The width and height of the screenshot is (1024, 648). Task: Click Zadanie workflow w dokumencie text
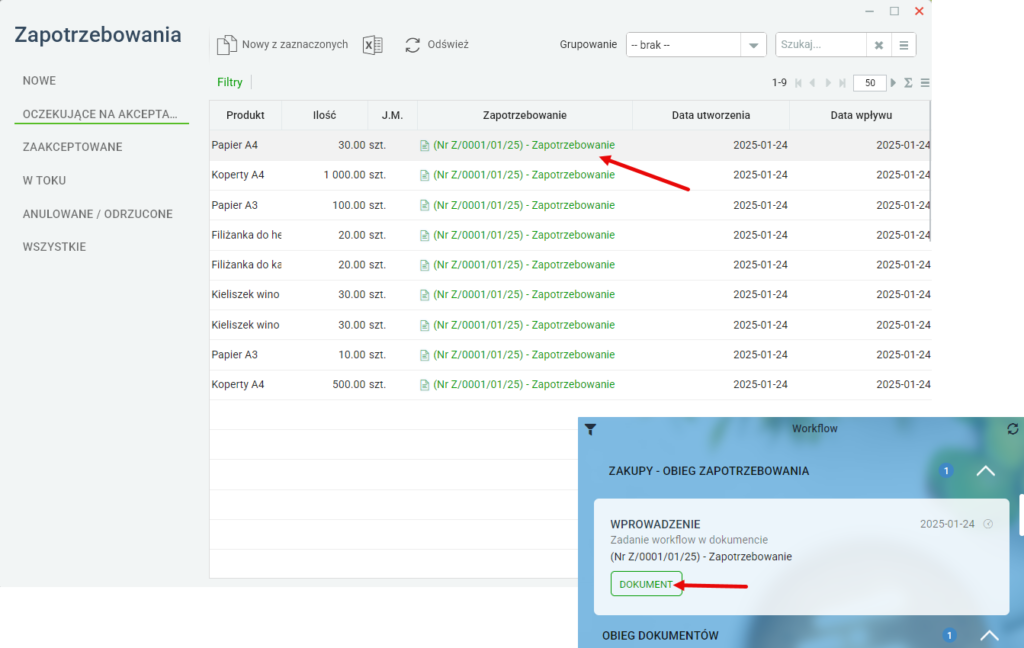tap(689, 540)
